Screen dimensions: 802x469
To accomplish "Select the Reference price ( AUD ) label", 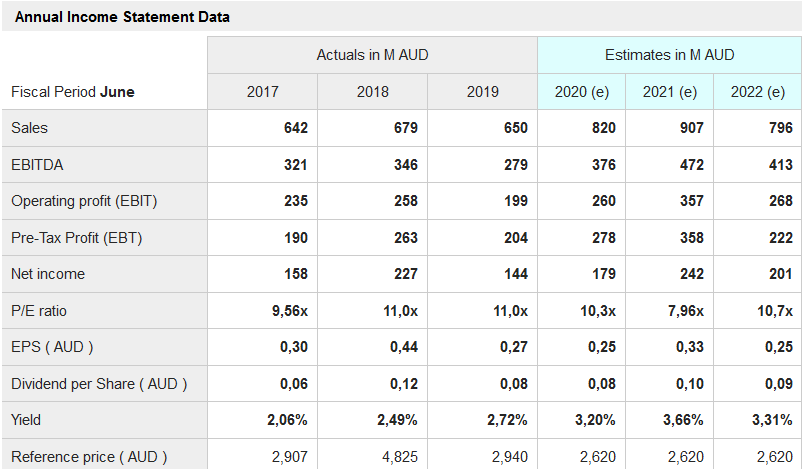I will pyautogui.click(x=89, y=457).
